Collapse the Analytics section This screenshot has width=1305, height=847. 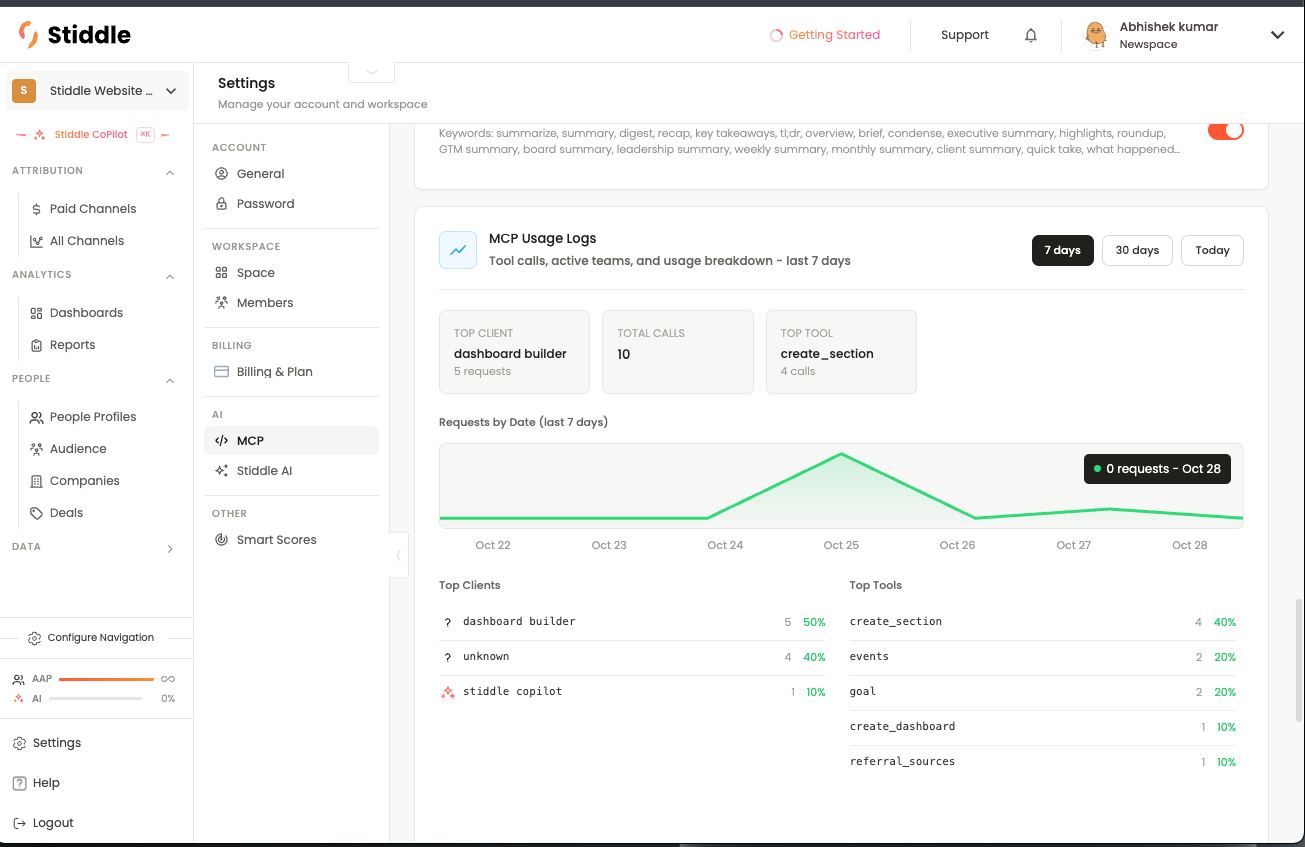(x=170, y=276)
